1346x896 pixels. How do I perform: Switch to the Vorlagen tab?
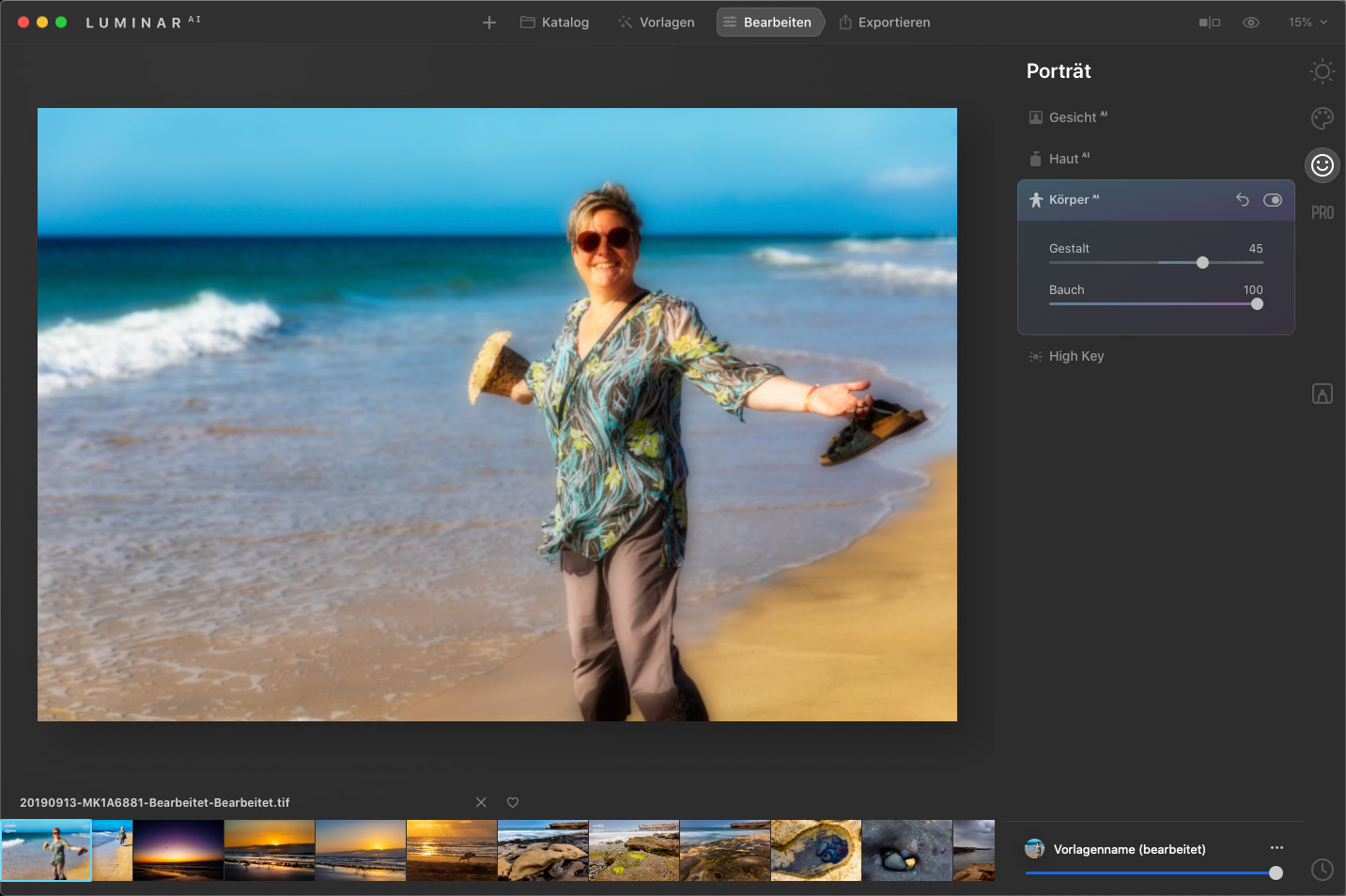657,23
